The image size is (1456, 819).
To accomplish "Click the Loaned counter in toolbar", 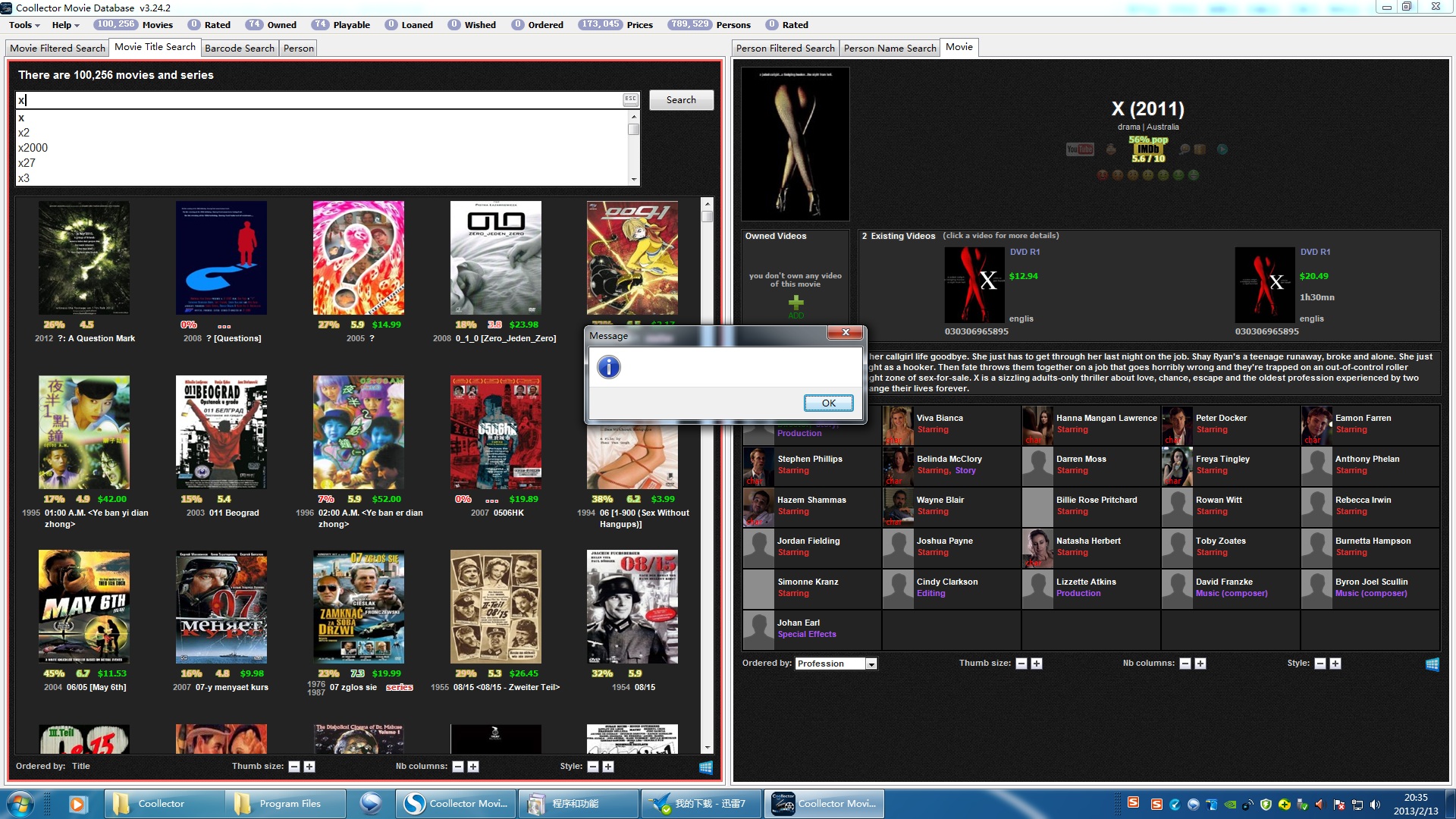I will tap(409, 25).
